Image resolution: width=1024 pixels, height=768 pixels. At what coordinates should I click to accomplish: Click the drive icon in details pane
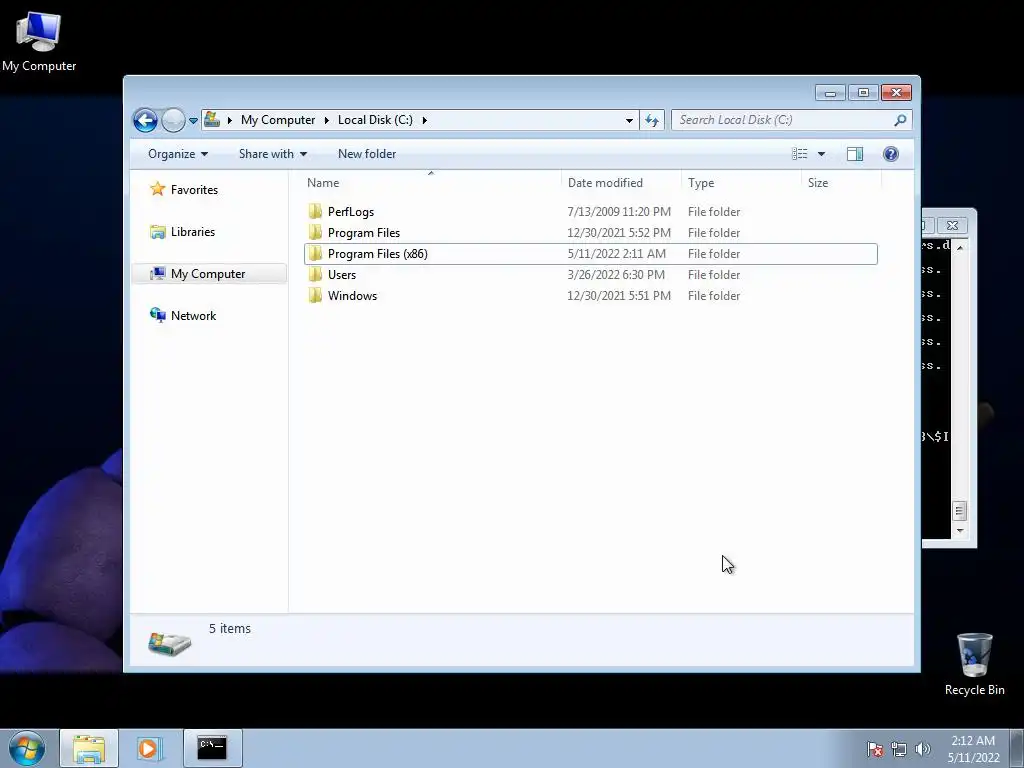click(169, 643)
